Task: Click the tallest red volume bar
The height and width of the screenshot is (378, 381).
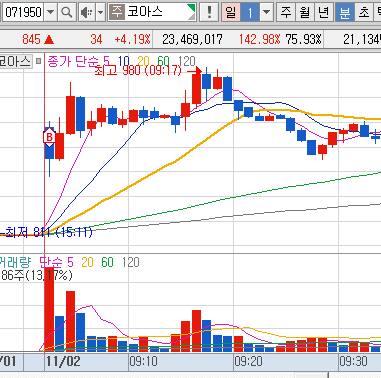Action: (49, 309)
